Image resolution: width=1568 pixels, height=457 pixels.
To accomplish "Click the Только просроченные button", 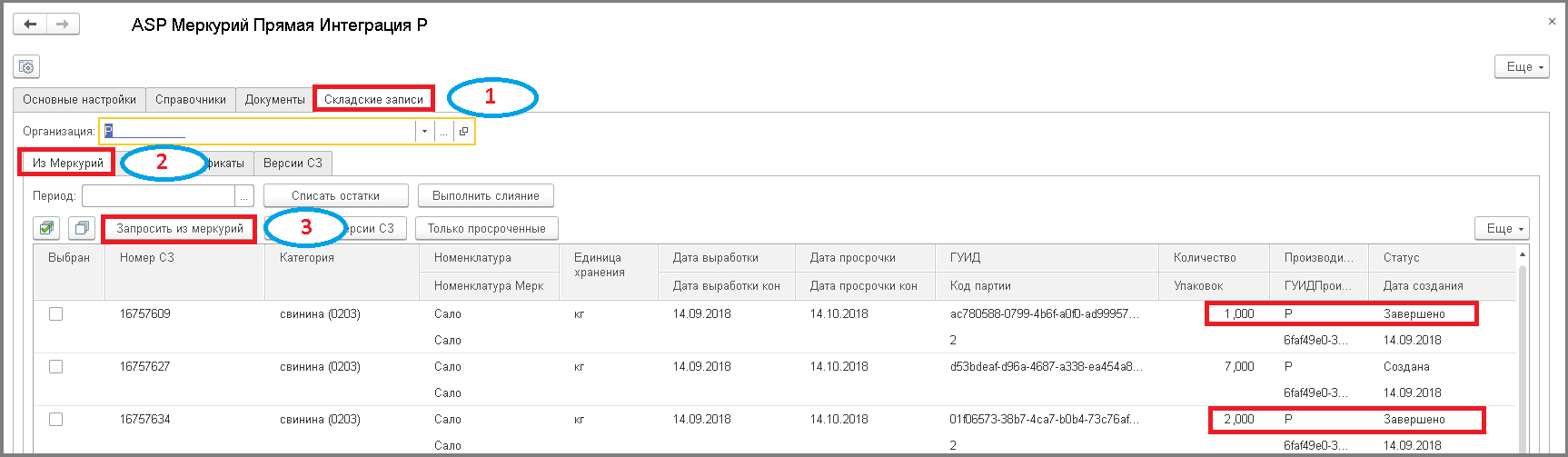I will (x=487, y=228).
